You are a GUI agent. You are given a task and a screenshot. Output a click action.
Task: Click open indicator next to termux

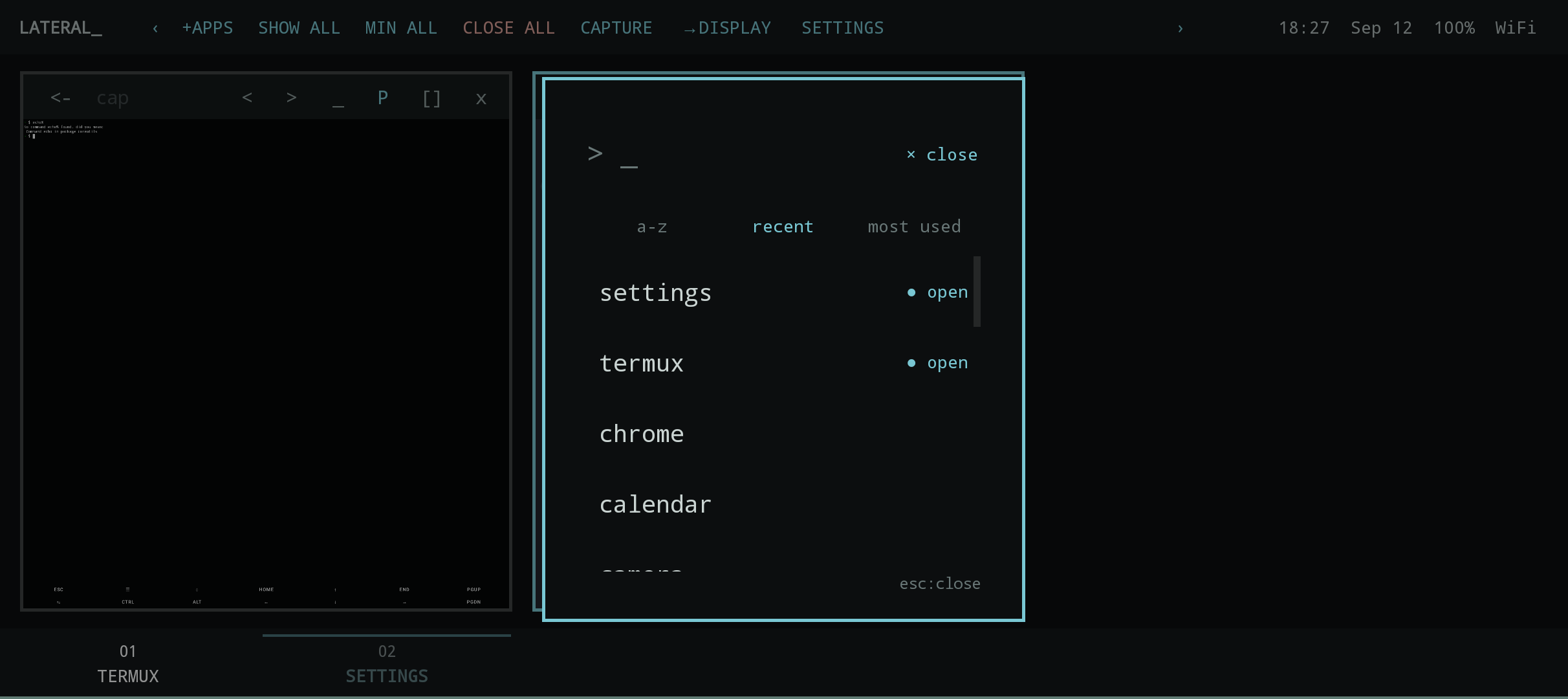(x=938, y=363)
